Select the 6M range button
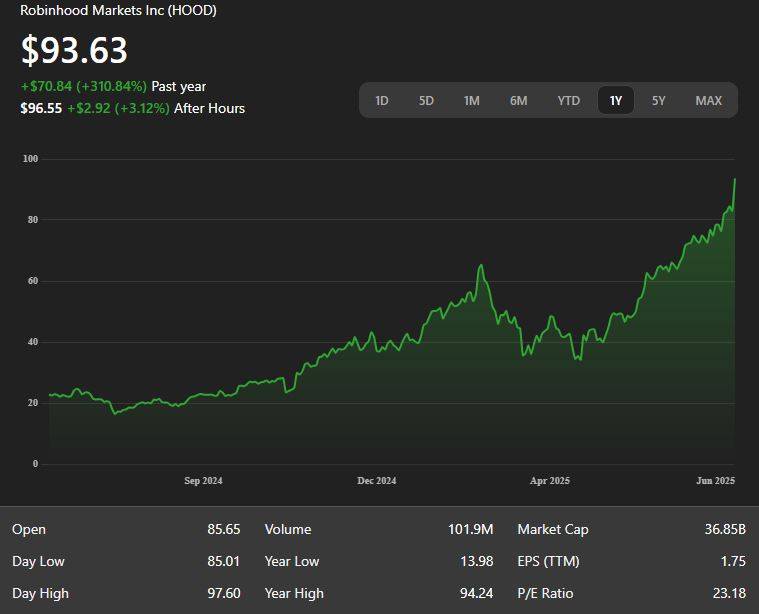The width and height of the screenshot is (759, 614). pyautogui.click(x=518, y=100)
